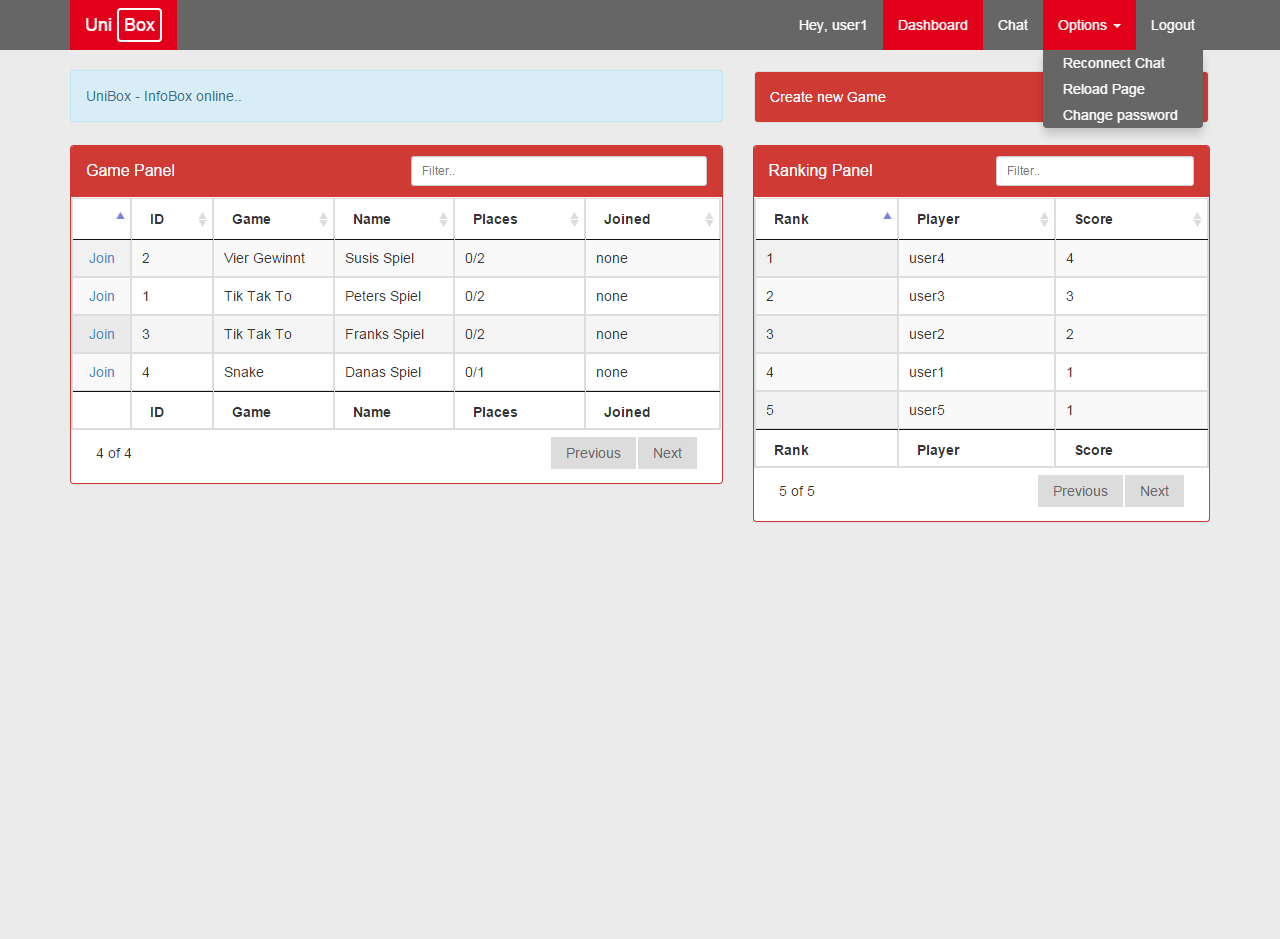Image resolution: width=1280 pixels, height=939 pixels.
Task: Sort Ranking Panel by Player column
Action: [976, 219]
